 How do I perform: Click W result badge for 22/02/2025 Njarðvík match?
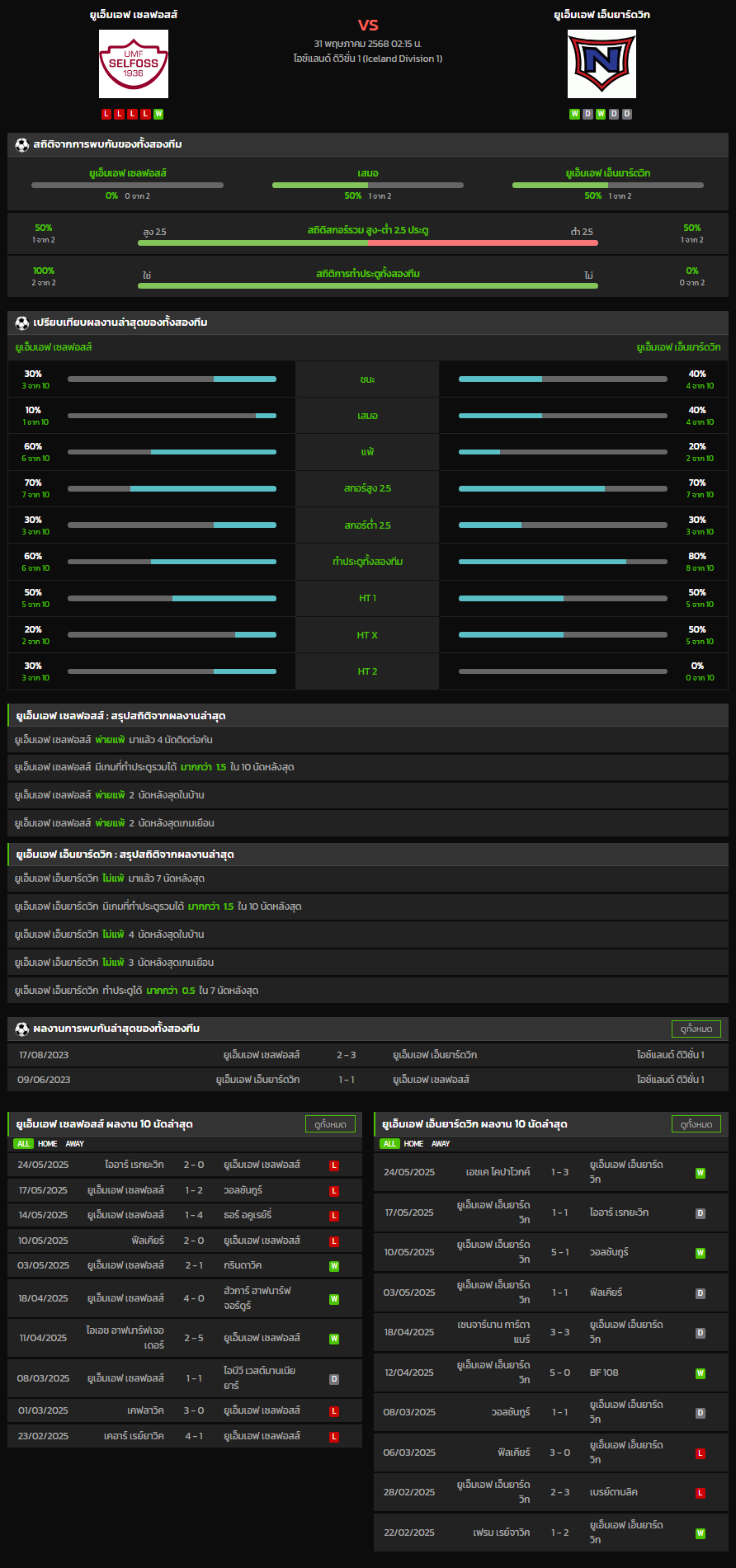pyautogui.click(x=701, y=1533)
